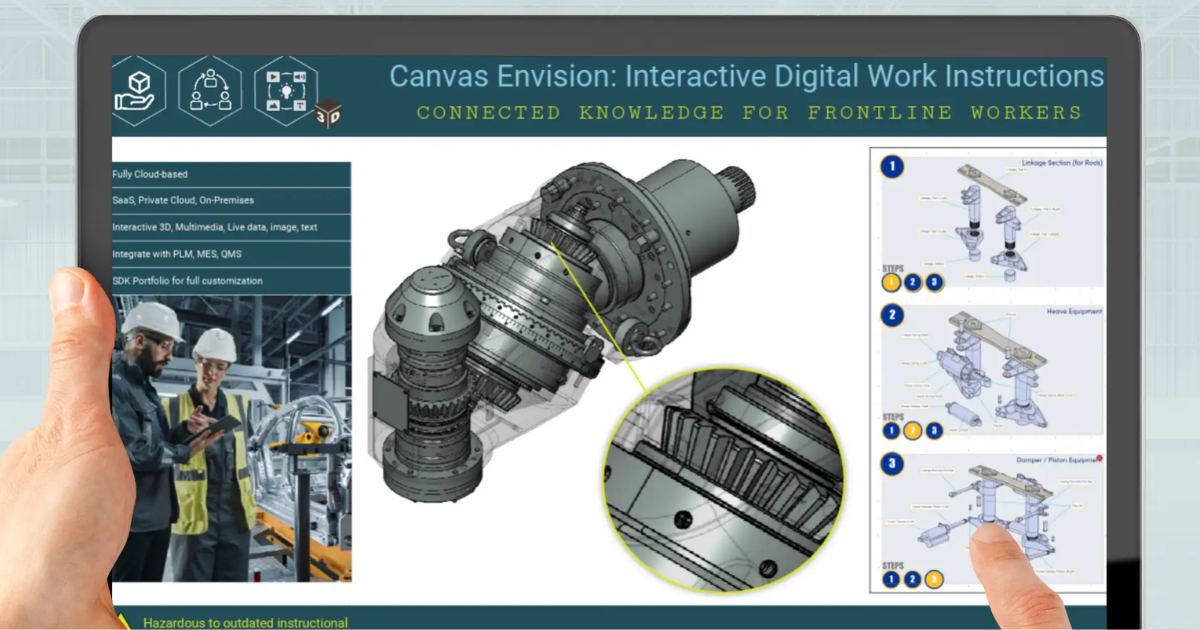Select the text 'T' icon in the multimedia hexagon
1200x630 pixels.
pyautogui.click(x=300, y=106)
